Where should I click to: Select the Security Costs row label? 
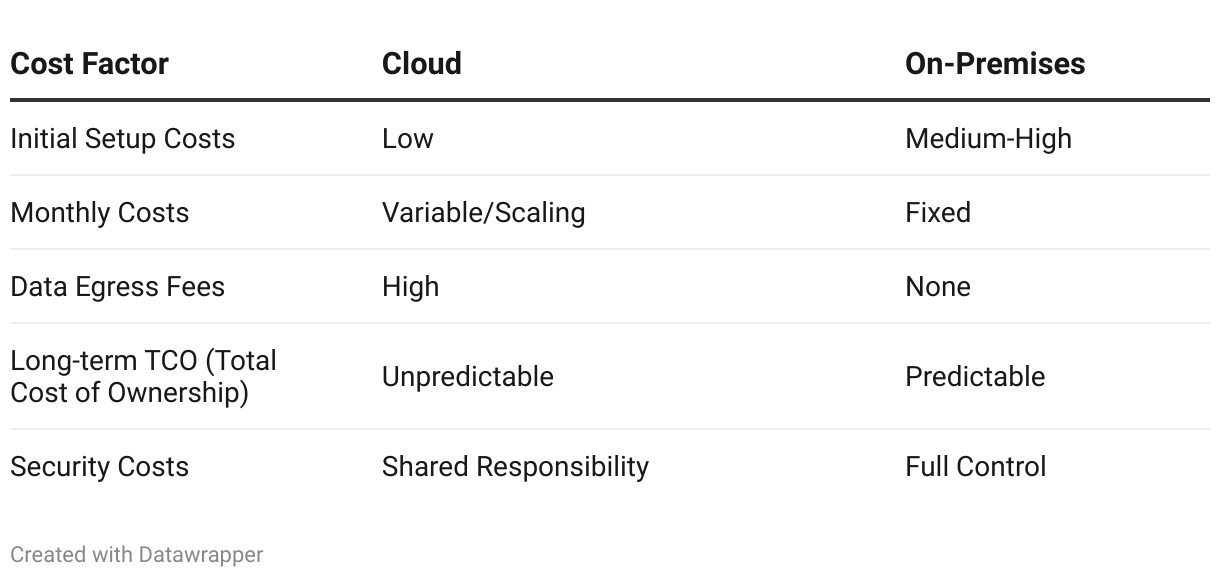99,466
